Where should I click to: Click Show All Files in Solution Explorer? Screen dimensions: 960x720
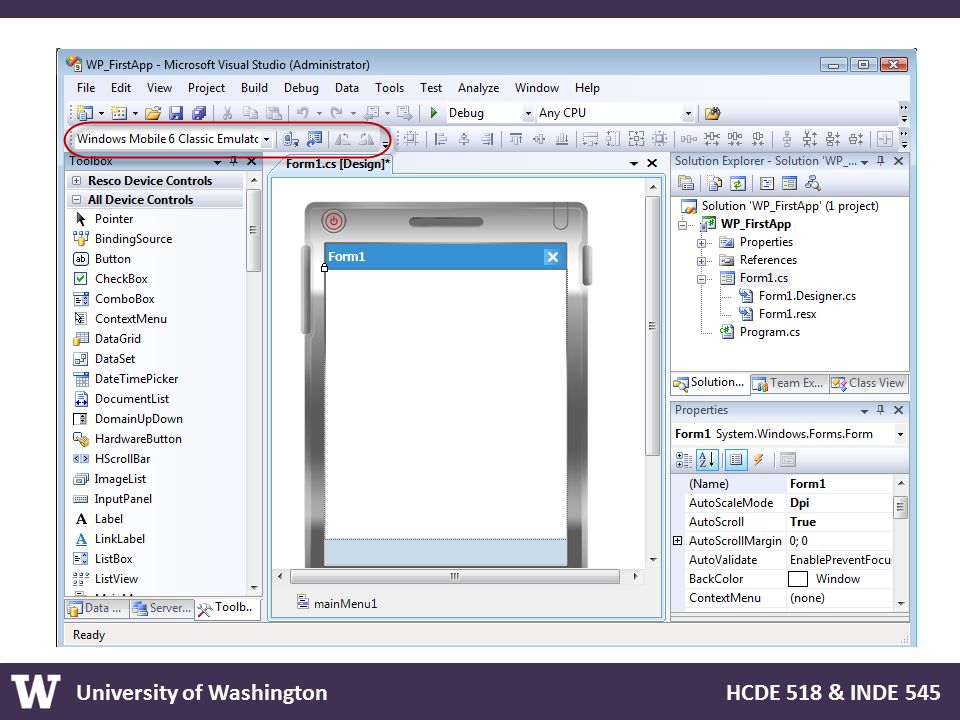pos(714,183)
